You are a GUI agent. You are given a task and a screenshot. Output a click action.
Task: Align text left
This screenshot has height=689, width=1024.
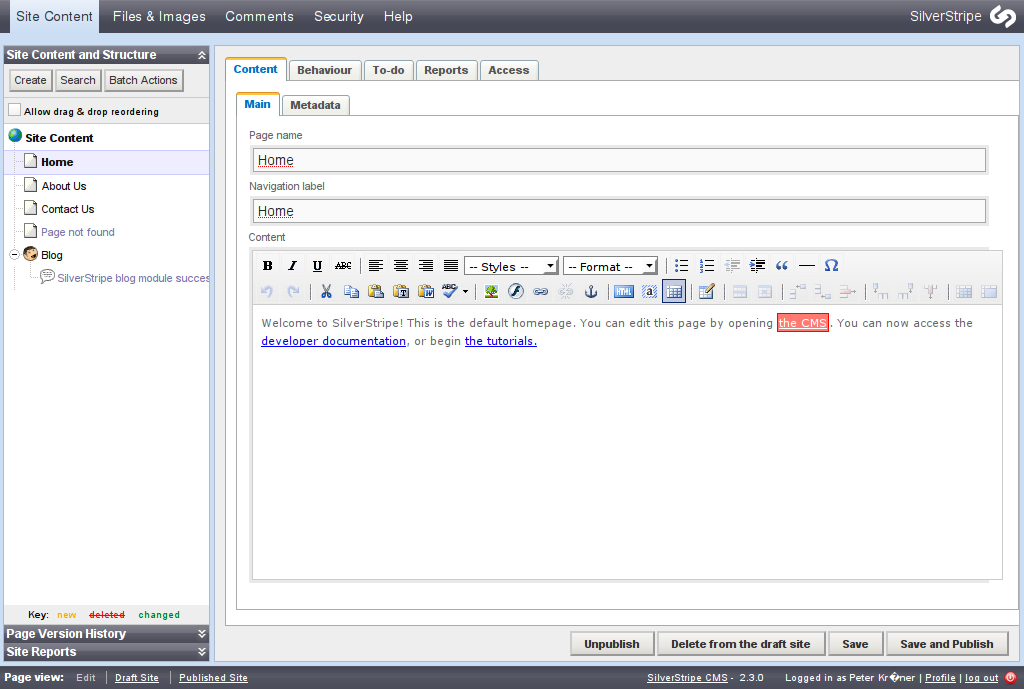pyautogui.click(x=376, y=266)
